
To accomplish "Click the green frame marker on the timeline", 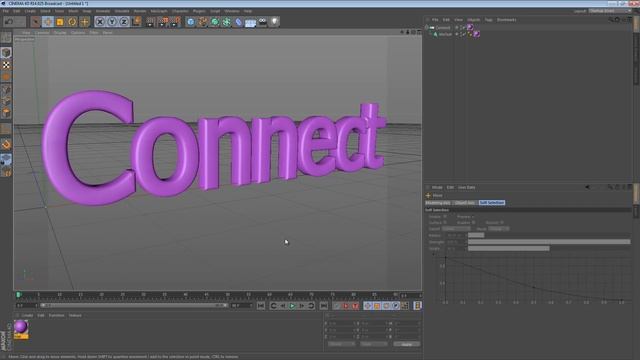I will pyautogui.click(x=18, y=294).
